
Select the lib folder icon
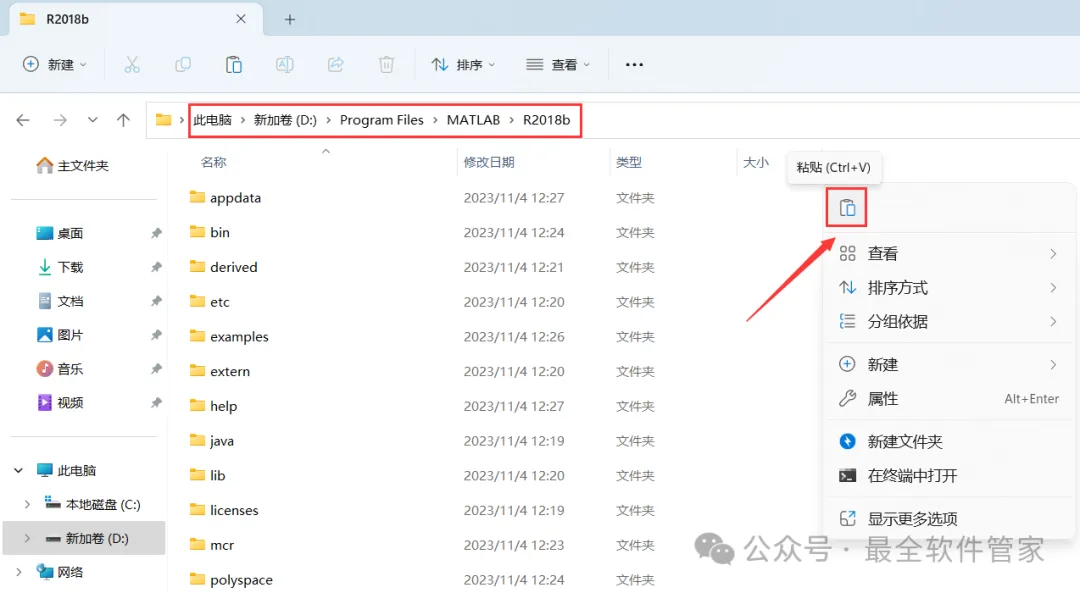(x=198, y=475)
